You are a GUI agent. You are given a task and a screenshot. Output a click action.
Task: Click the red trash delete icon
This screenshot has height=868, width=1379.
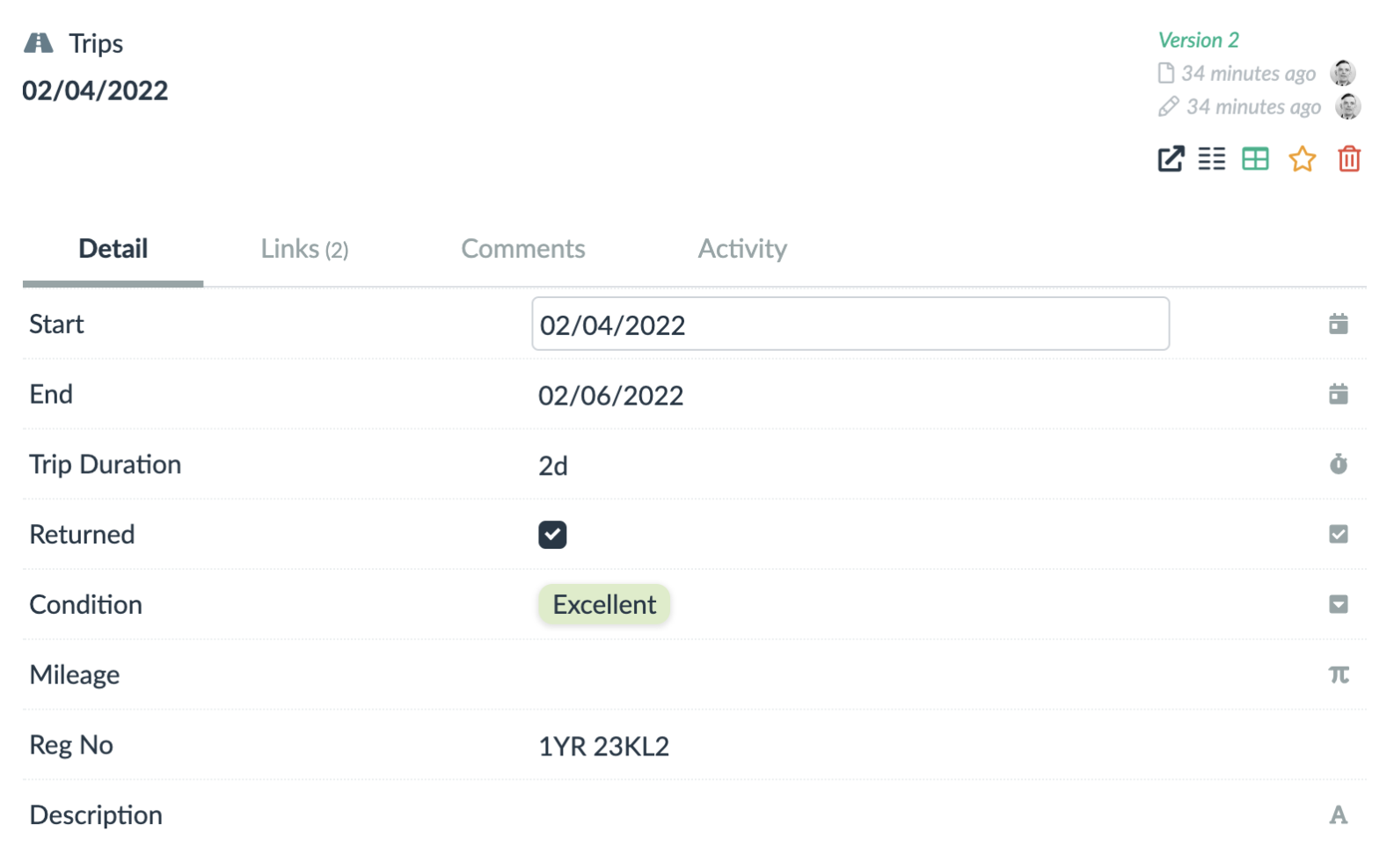1348,159
